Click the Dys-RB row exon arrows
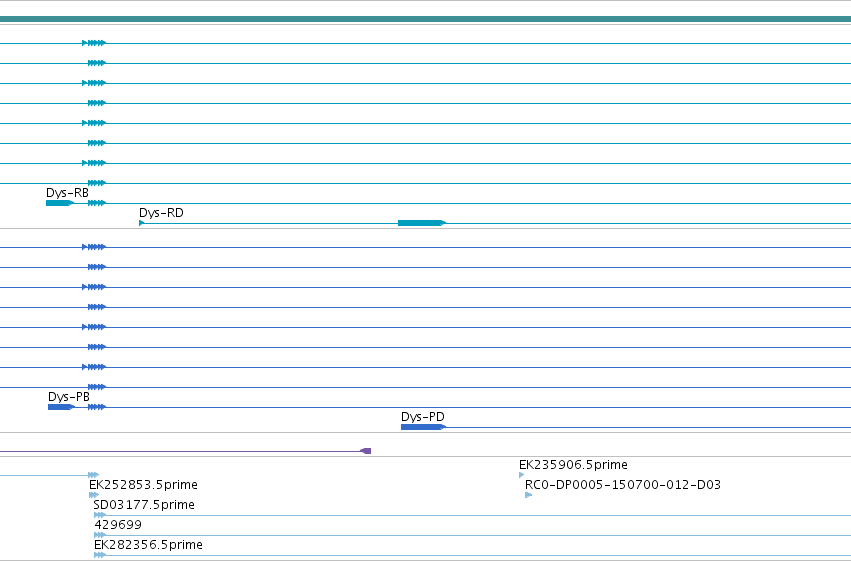Image resolution: width=851 pixels, height=561 pixels. coord(97,203)
